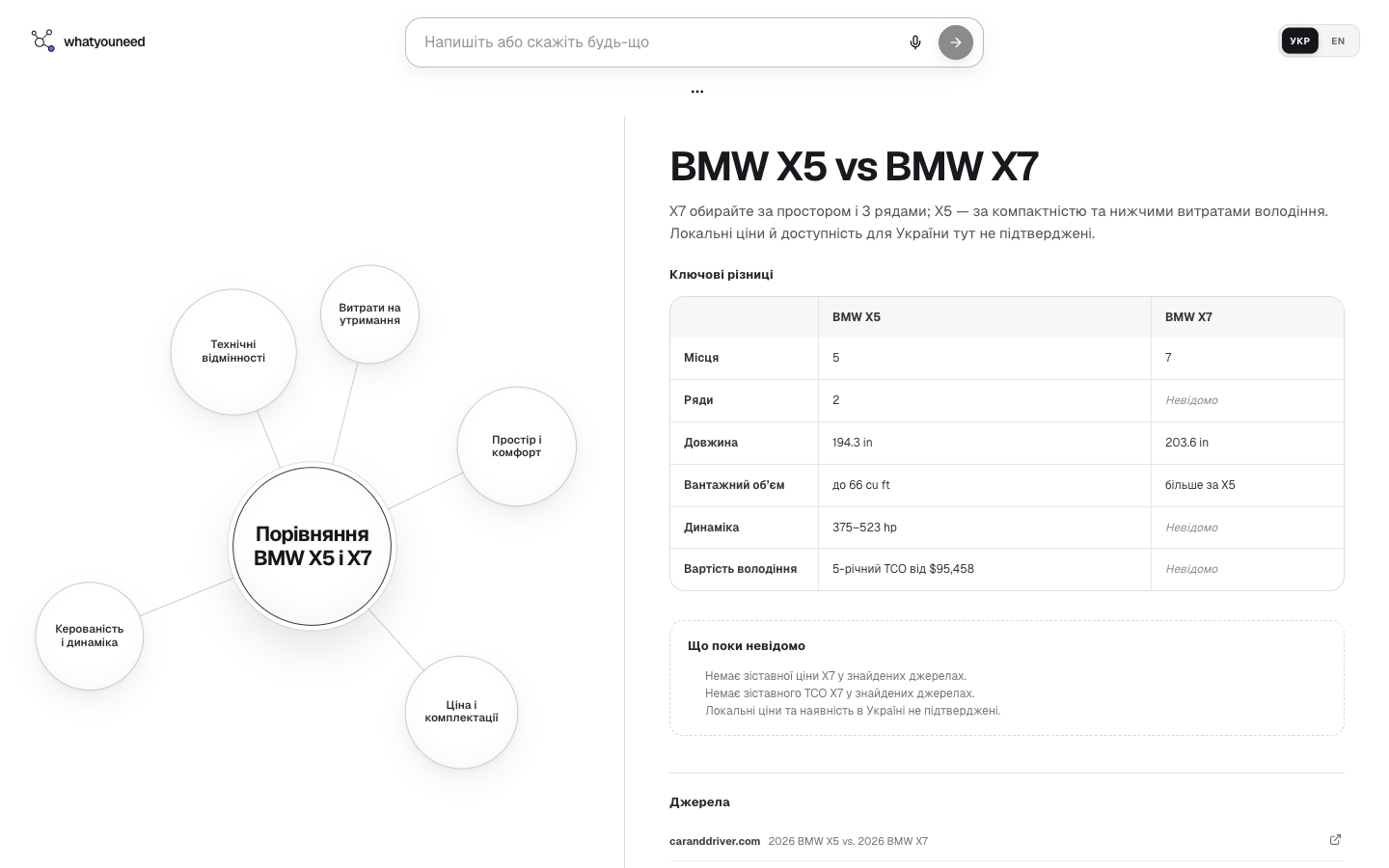Click the X5 seats value 5

pyautogui.click(x=836, y=358)
